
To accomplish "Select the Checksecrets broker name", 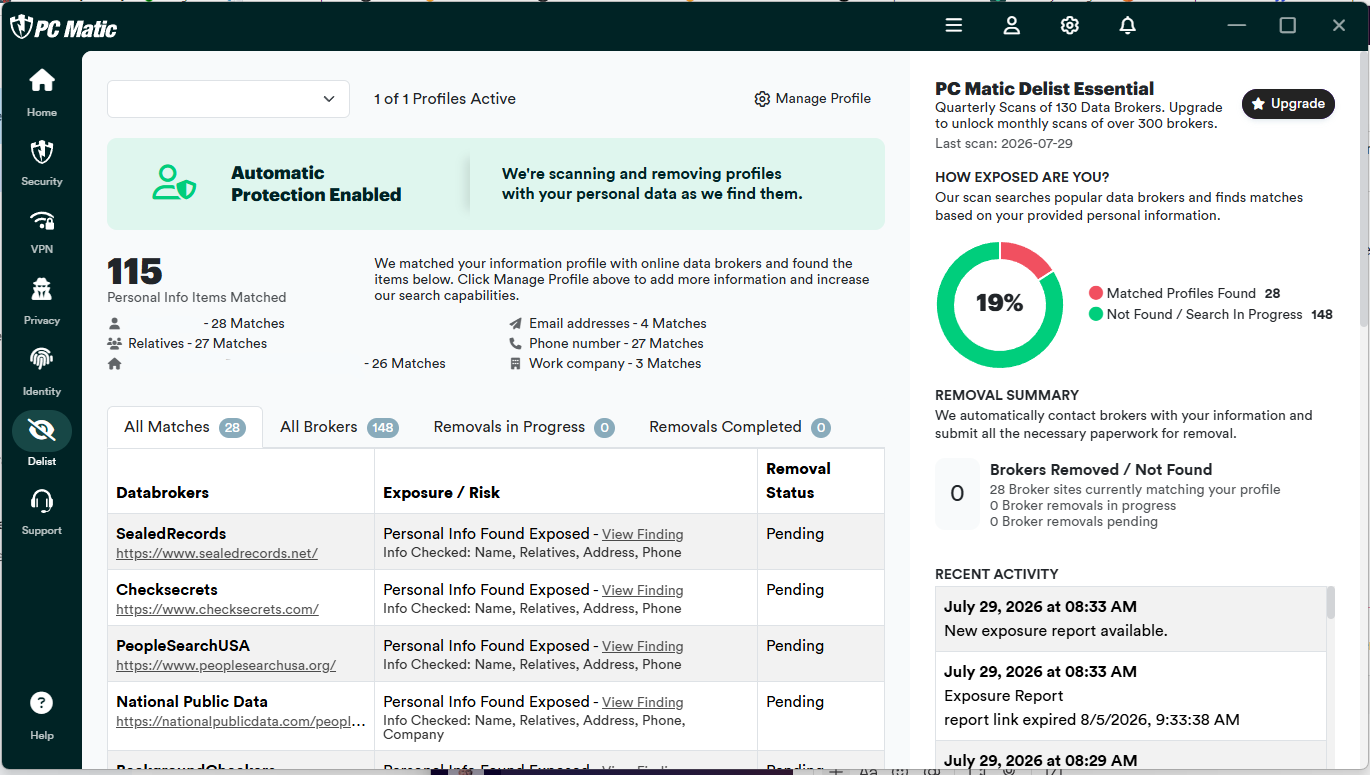I will (x=167, y=590).
